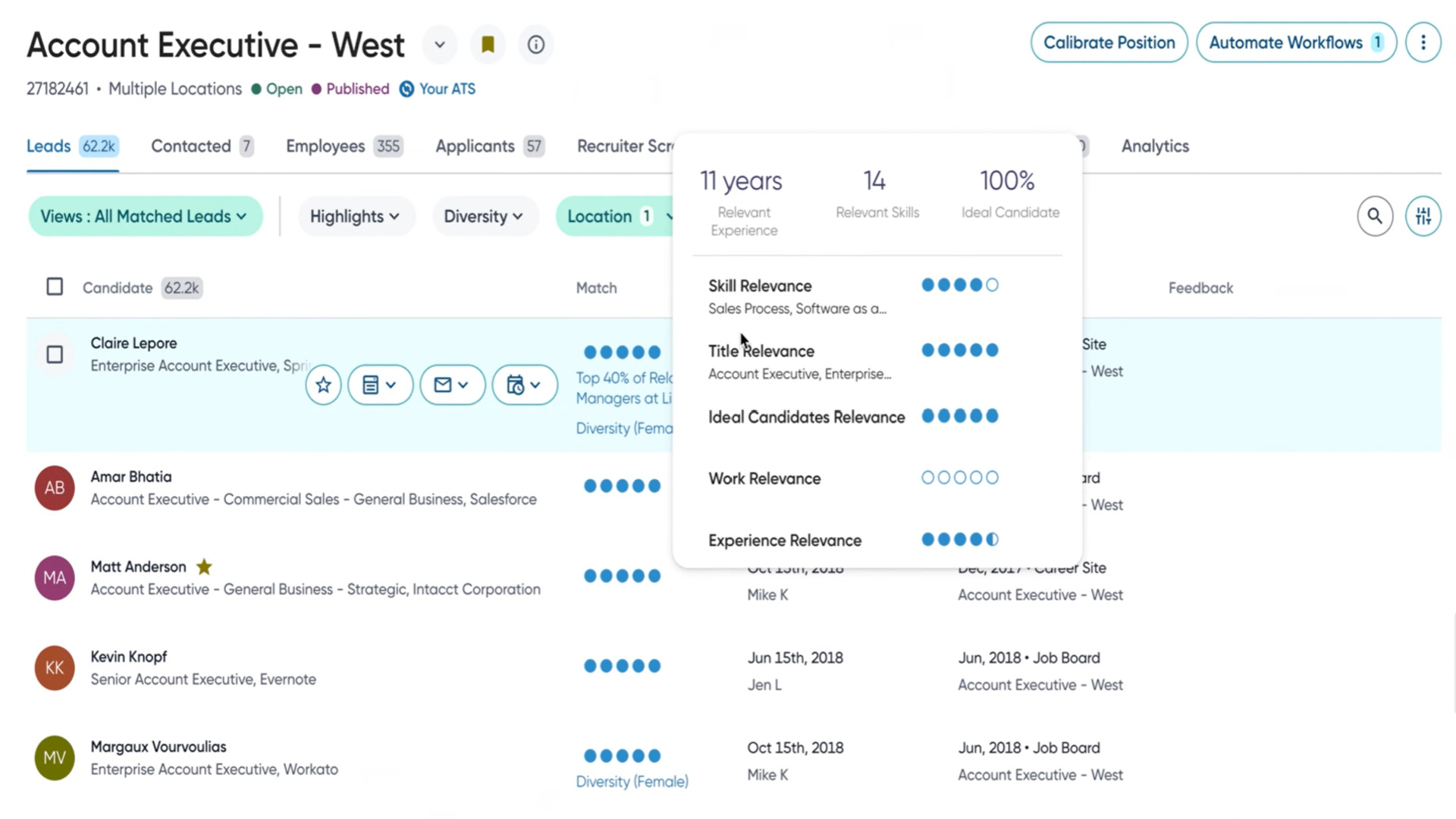
Task: Expand the Diversity filter dropdown
Action: point(485,216)
